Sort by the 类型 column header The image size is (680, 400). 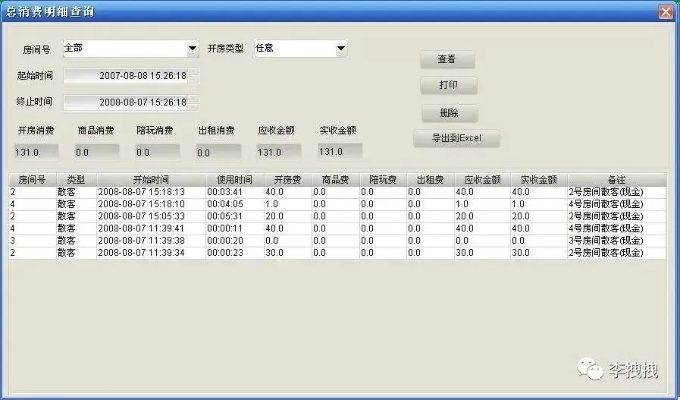coord(76,180)
